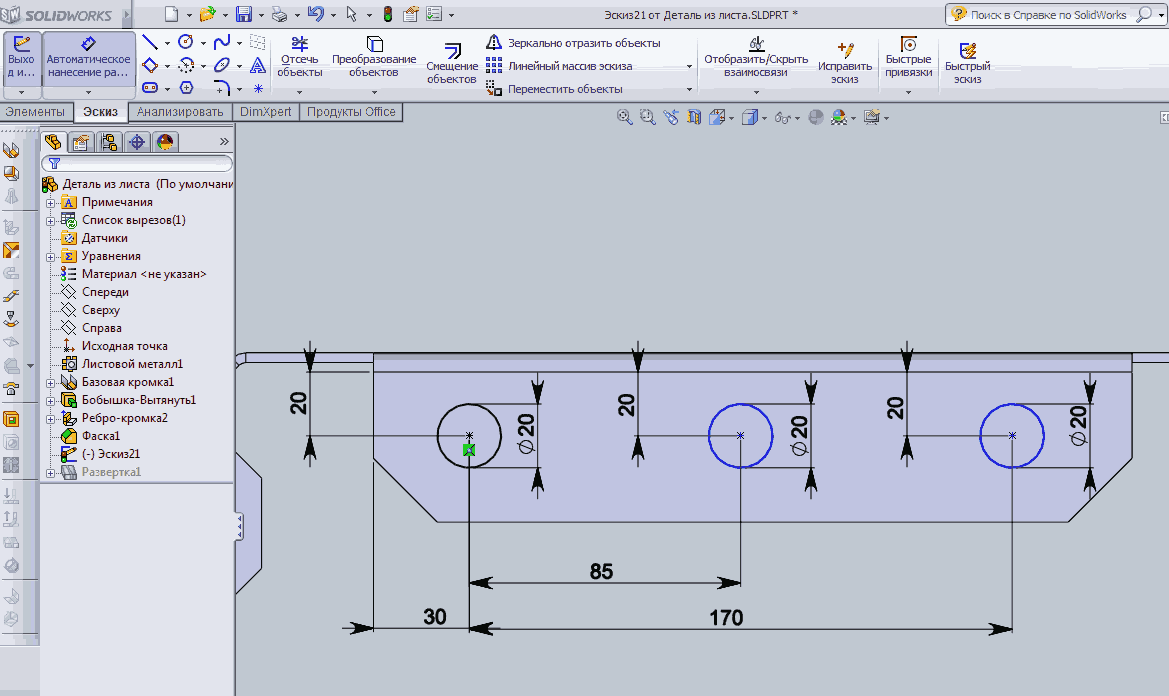Create a new document with New icon
Image resolution: width=1169 pixels, height=696 pixels.
pyautogui.click(x=171, y=14)
